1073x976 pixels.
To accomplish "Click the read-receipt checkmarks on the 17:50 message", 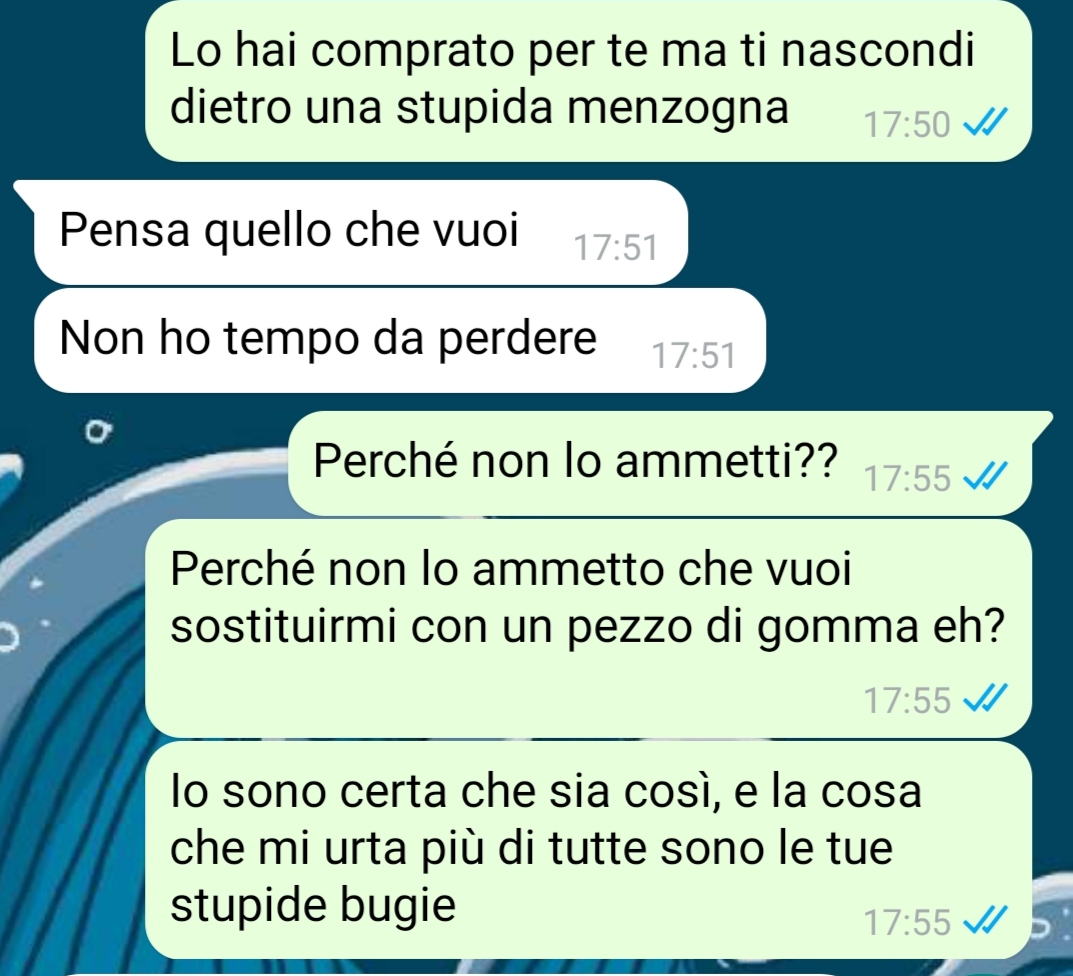I will [985, 123].
